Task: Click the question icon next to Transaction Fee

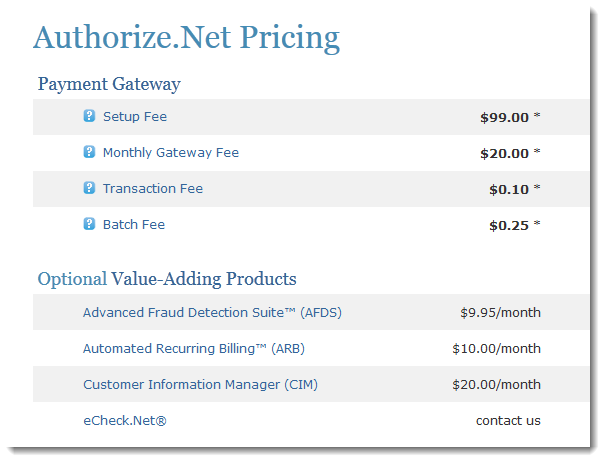Action: (89, 188)
